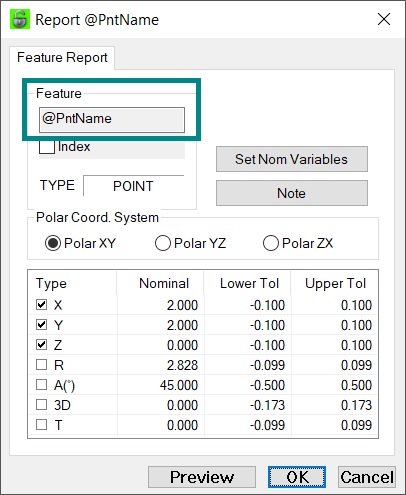Open Set Nom Variables
Screen dimensions: 406x495
coord(292,159)
